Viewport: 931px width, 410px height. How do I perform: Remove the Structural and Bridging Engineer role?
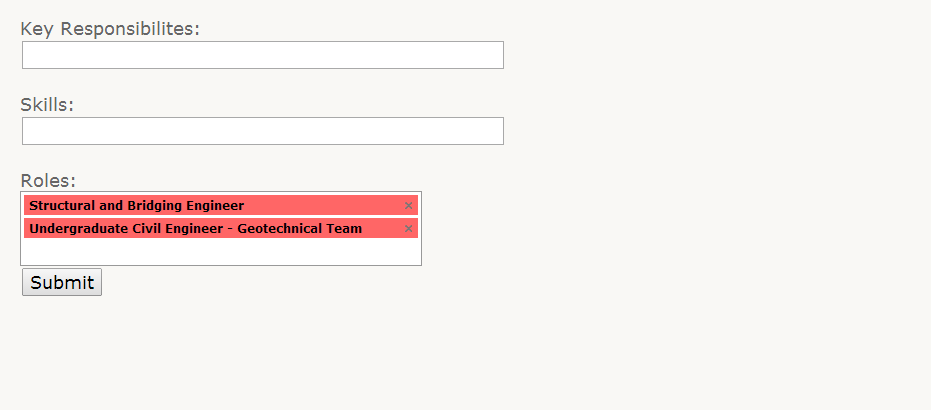(x=408, y=206)
